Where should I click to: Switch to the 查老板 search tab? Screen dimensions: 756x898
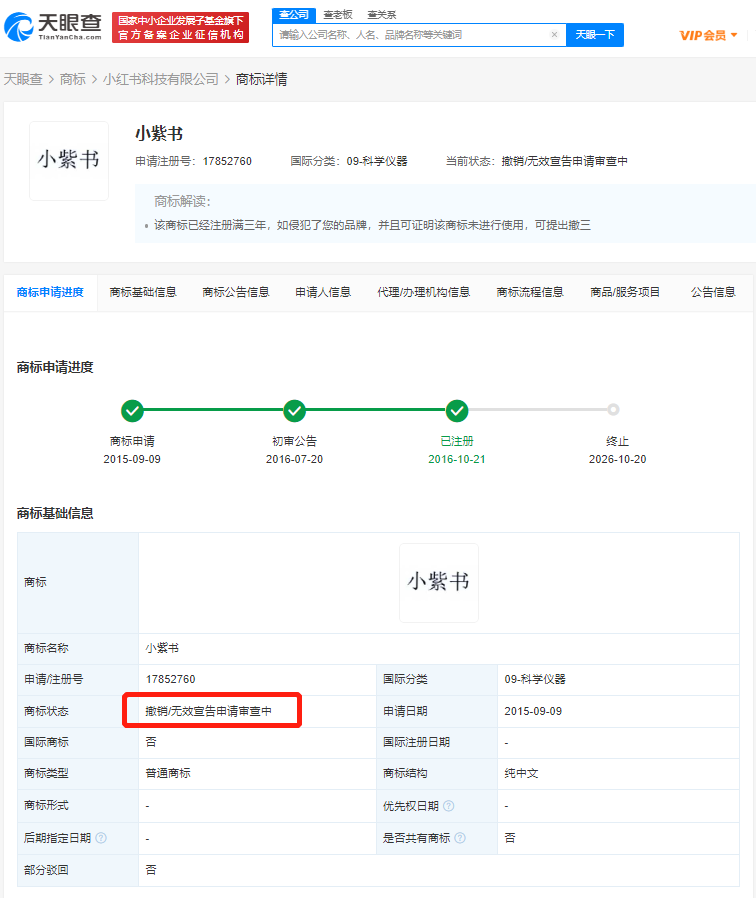click(338, 15)
